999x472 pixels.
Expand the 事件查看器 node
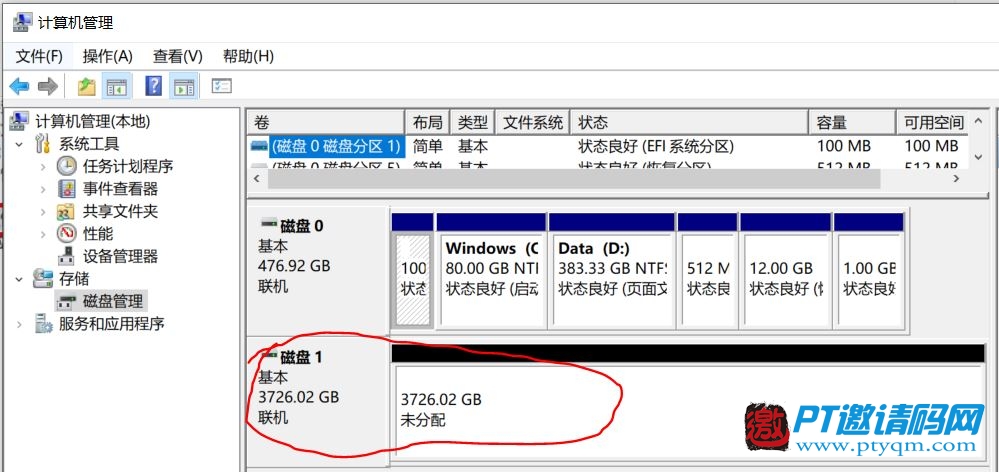[x=43, y=189]
